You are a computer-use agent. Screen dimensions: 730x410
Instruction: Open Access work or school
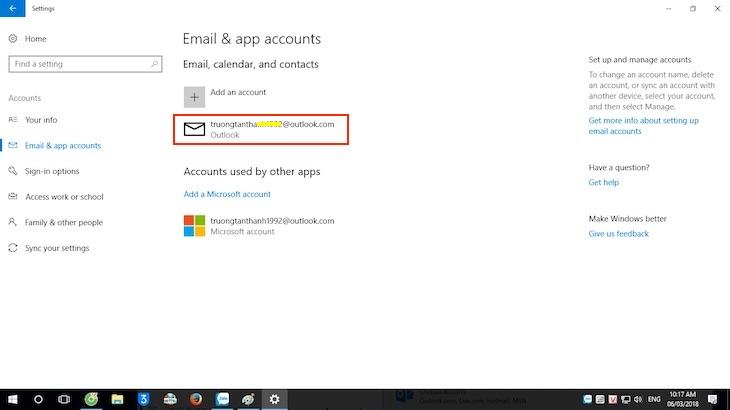pos(64,197)
